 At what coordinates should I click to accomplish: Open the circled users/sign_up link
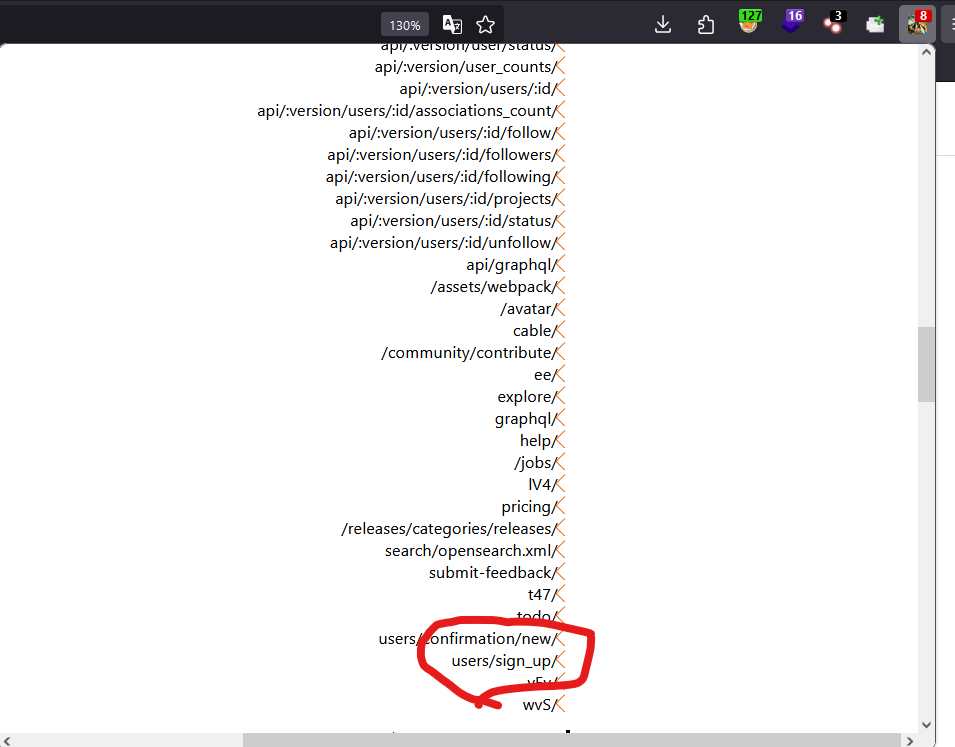click(x=502, y=660)
